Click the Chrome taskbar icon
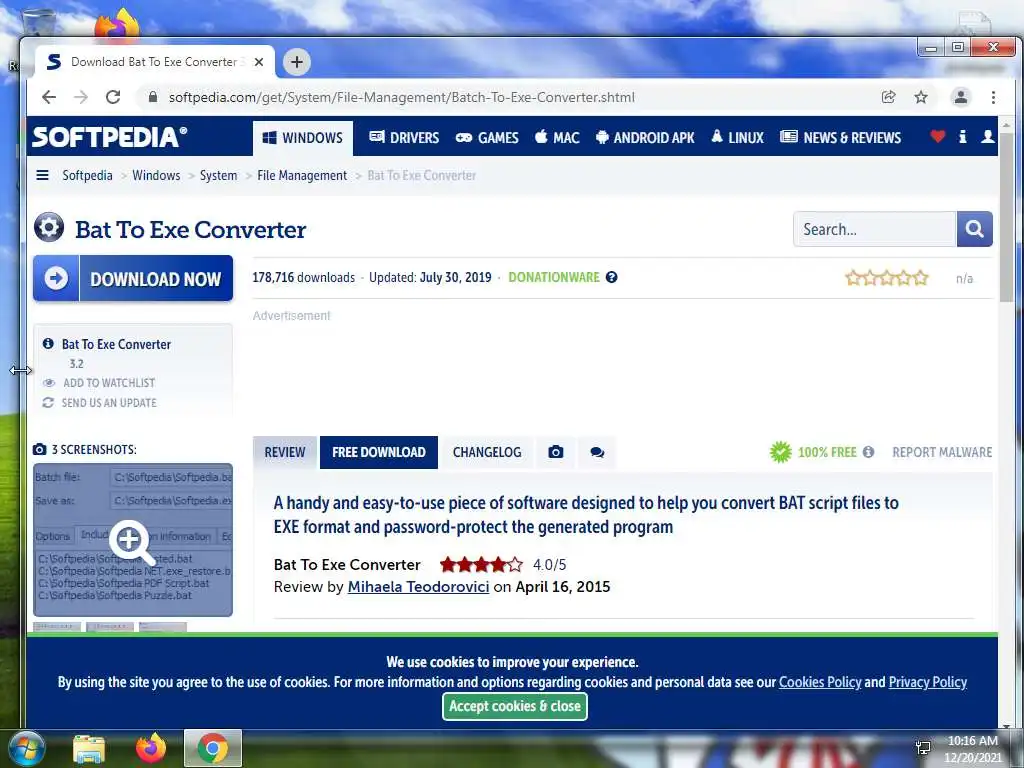The width and height of the screenshot is (1024, 768). pos(213,748)
